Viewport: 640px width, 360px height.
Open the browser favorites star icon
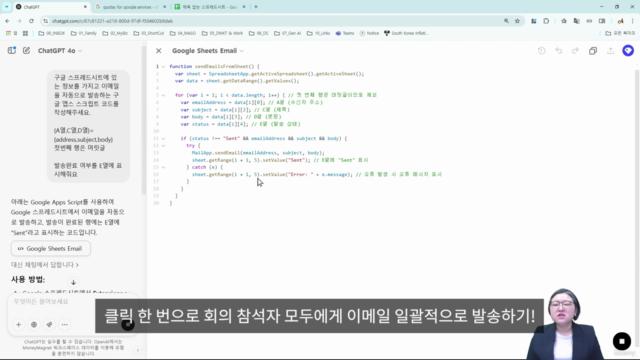[564, 21]
